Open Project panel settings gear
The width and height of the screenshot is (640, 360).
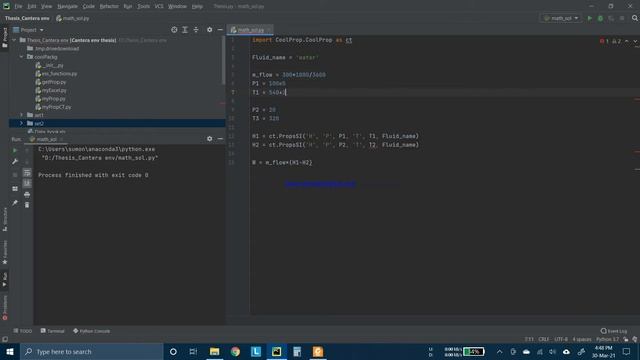tap(209, 30)
